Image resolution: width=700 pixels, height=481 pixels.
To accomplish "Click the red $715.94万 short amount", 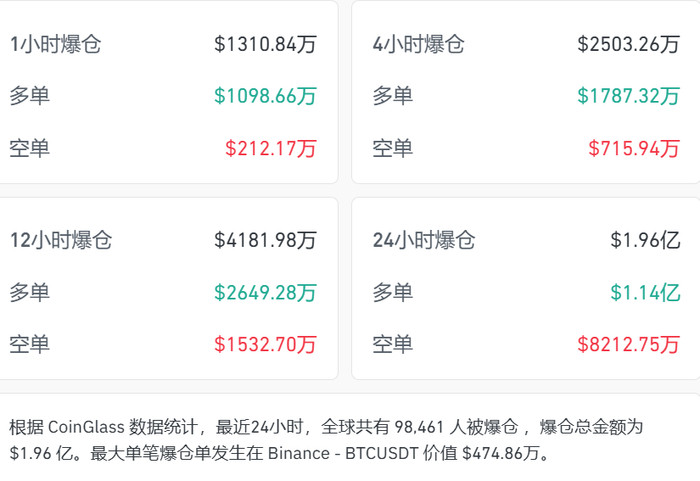I will tap(634, 148).
